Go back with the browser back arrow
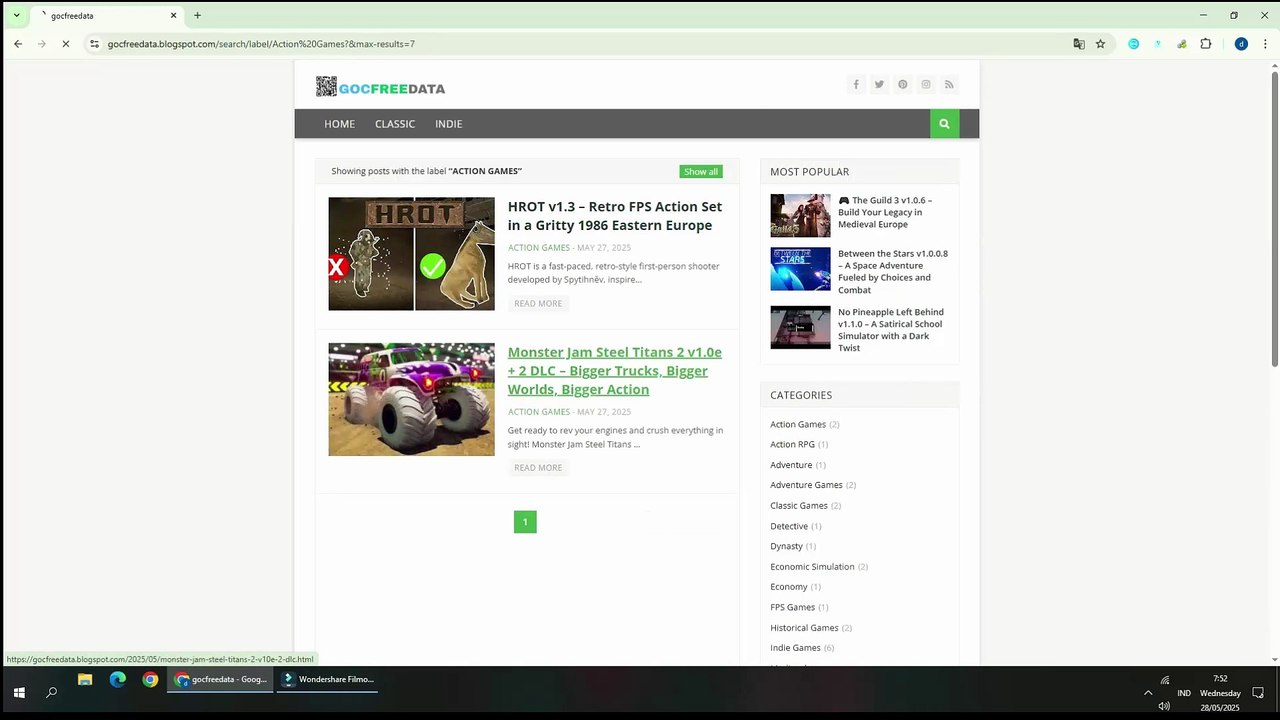The image size is (1280, 720). [x=18, y=44]
